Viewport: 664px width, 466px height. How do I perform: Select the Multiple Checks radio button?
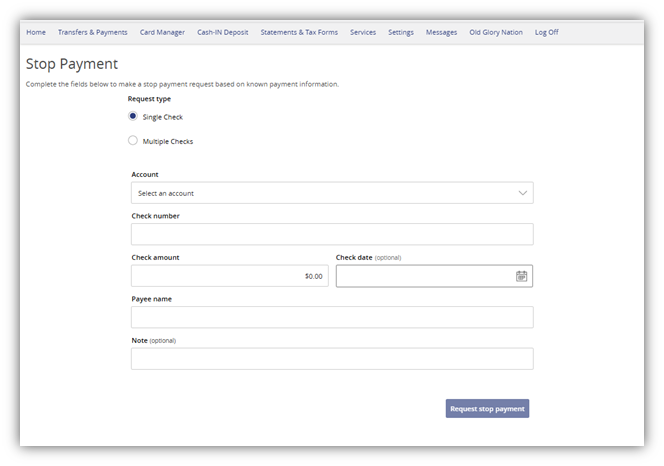(133, 141)
